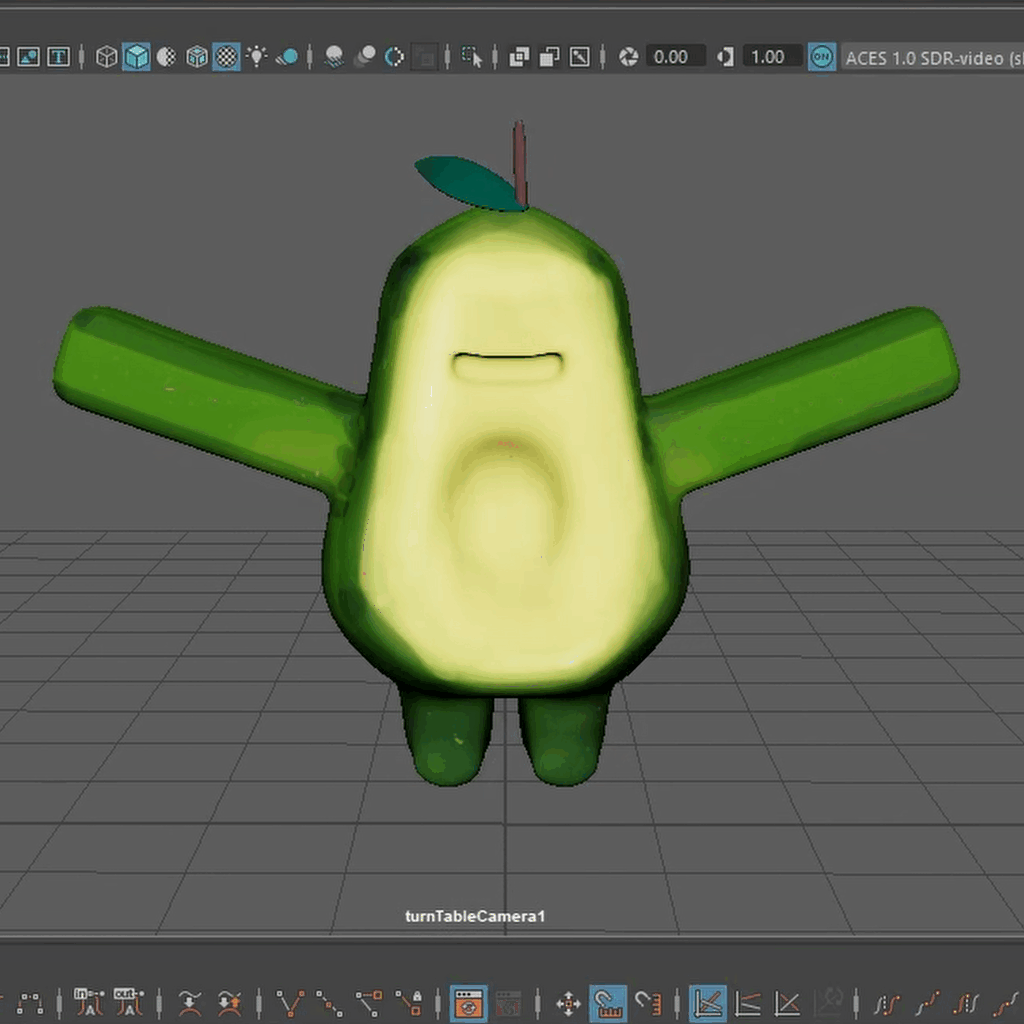Click the Isolate Select icon
Screen dimensions: 1024x1024
tap(471, 57)
